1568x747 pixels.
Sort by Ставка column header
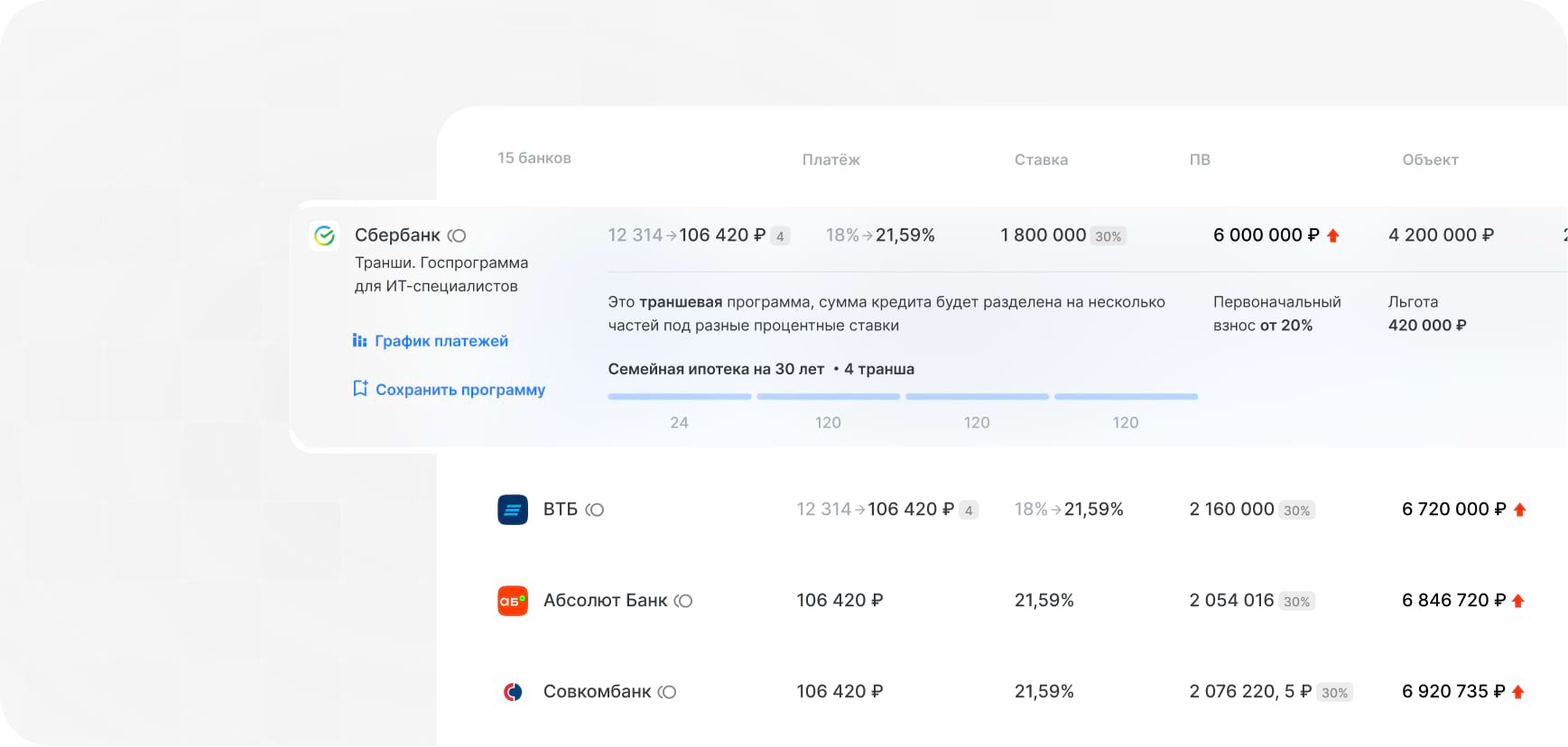[x=1041, y=160]
